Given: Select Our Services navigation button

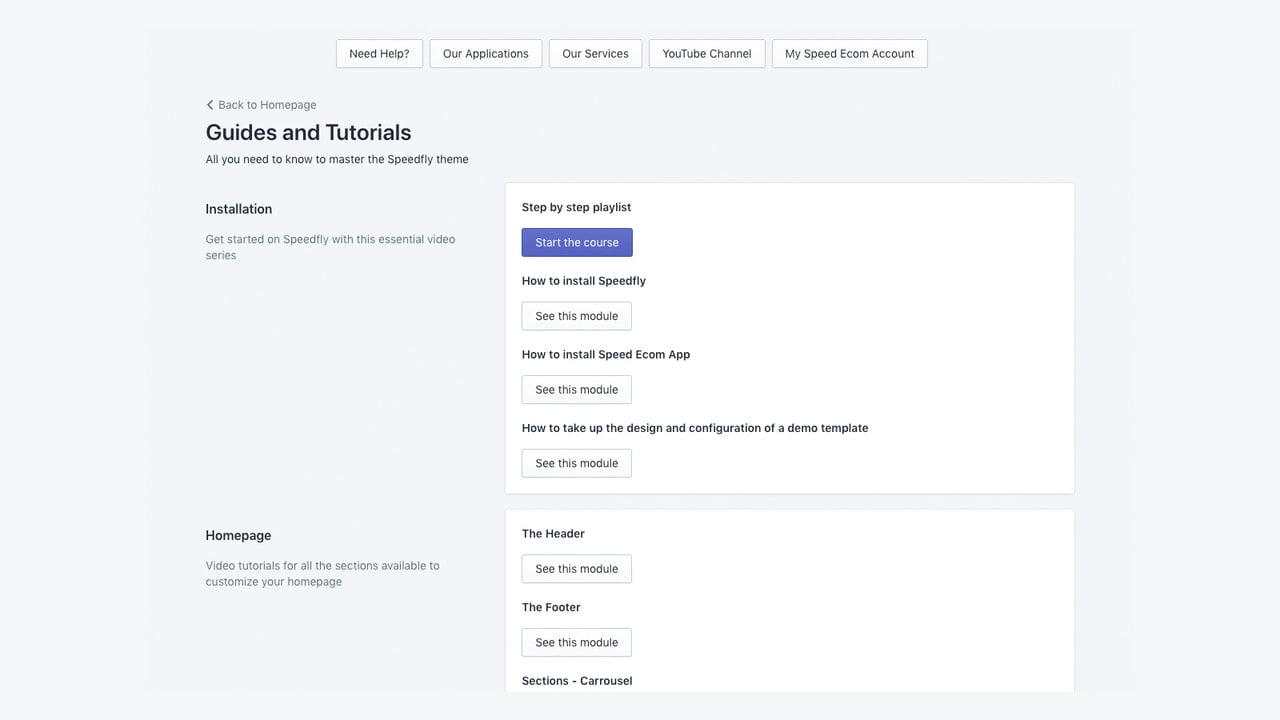Looking at the screenshot, I should click(595, 54).
